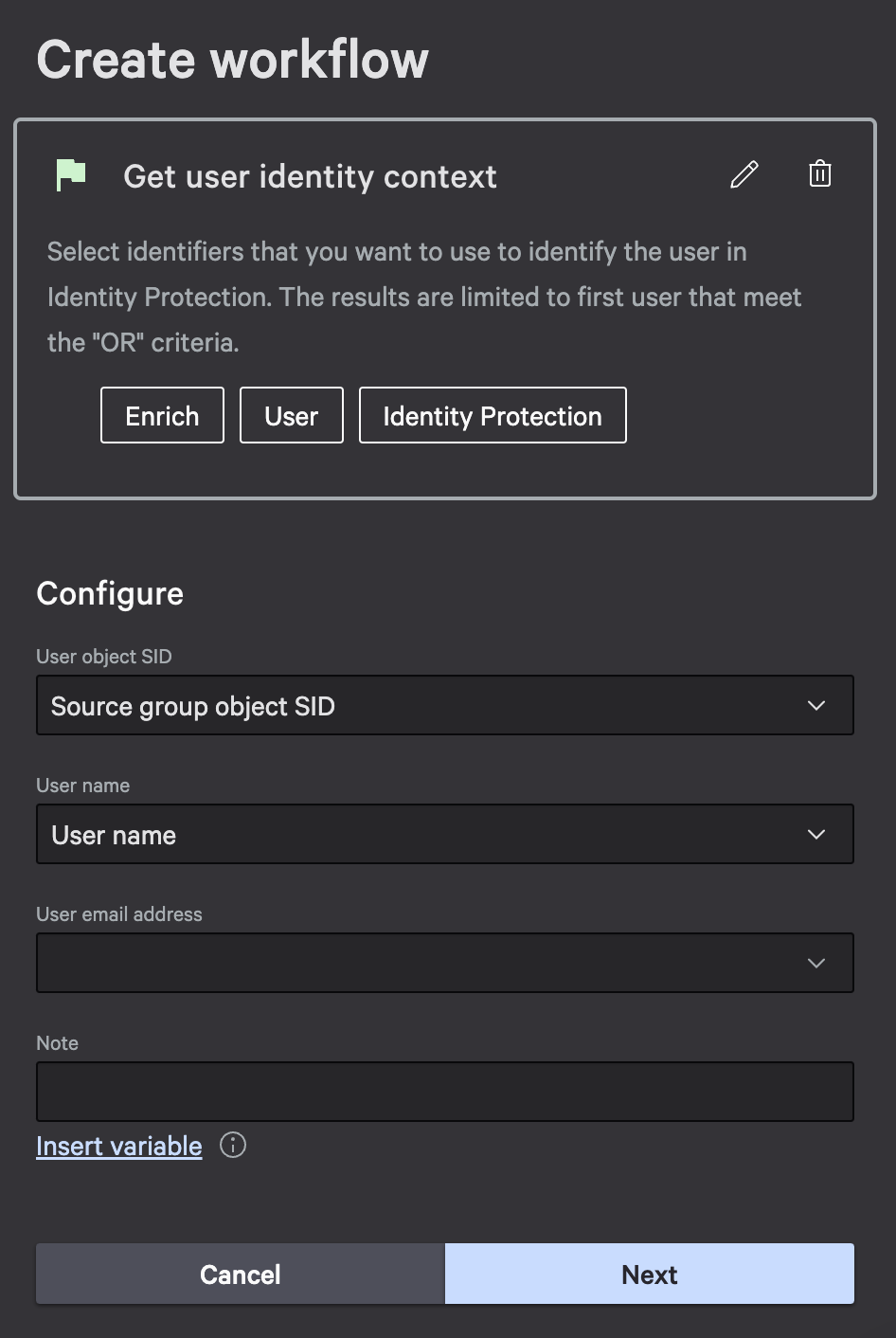Select the User tag
The image size is (896, 1338).
click(x=291, y=415)
